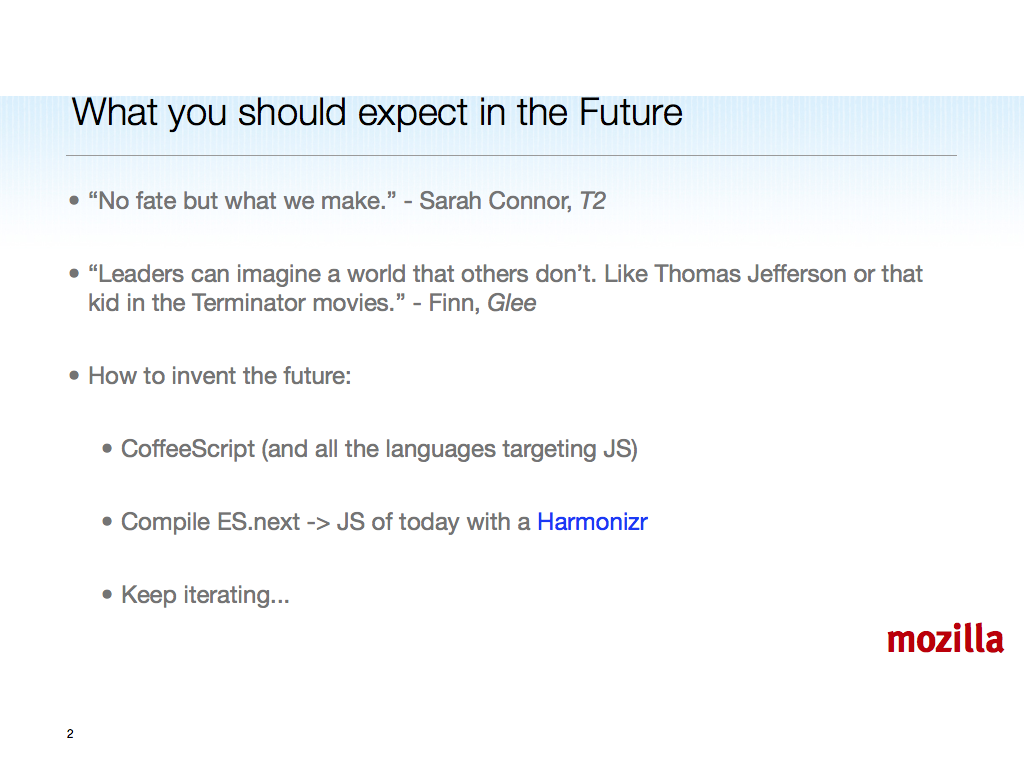Image resolution: width=1024 pixels, height=768 pixels.
Task: Select the 'Keep iterating...' bullet
Action: (205, 595)
